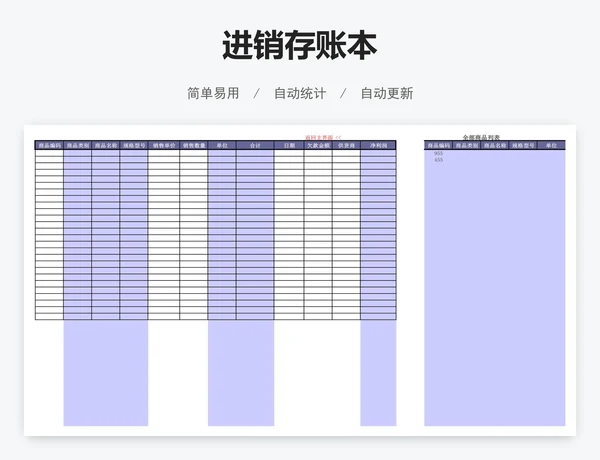600x460 pixels.
Task: Click the 规格型号 column header in the main table
Action: coord(134,145)
